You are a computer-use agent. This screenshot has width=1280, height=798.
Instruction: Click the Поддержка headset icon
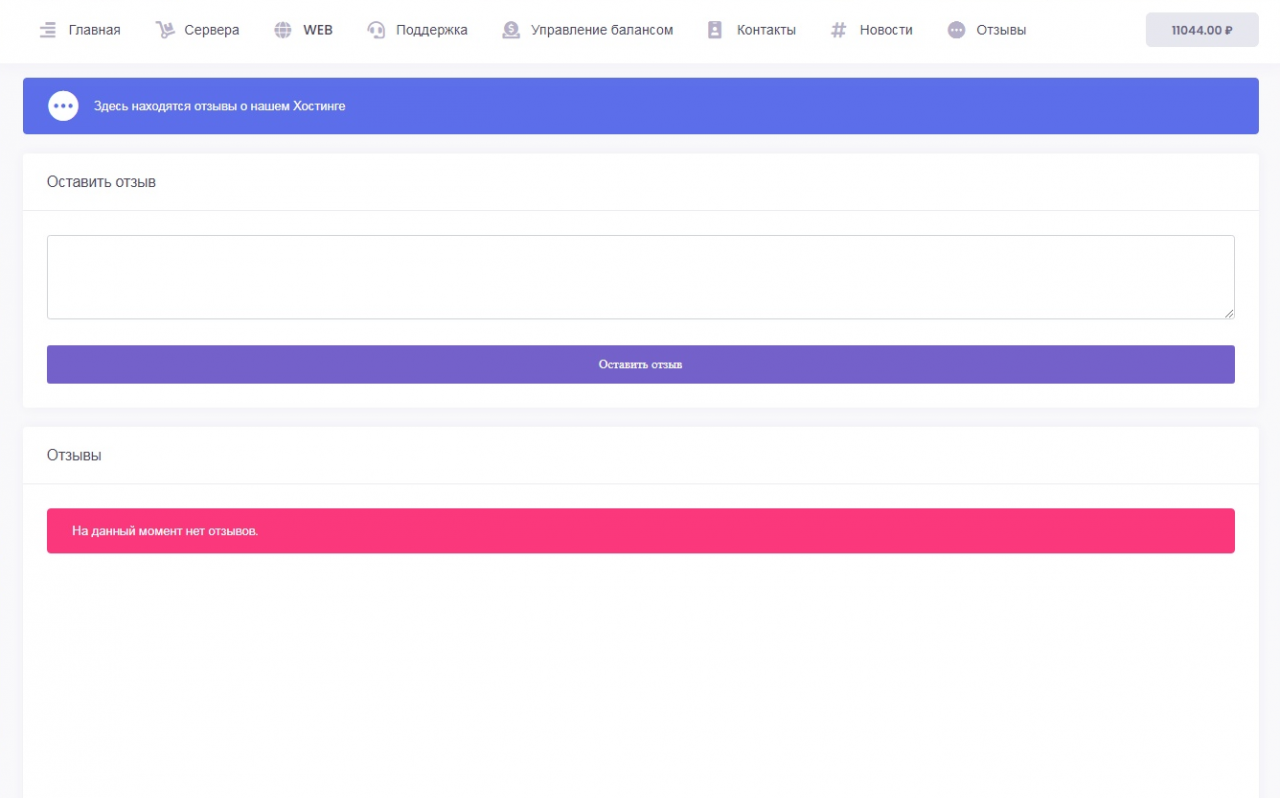click(x=376, y=30)
